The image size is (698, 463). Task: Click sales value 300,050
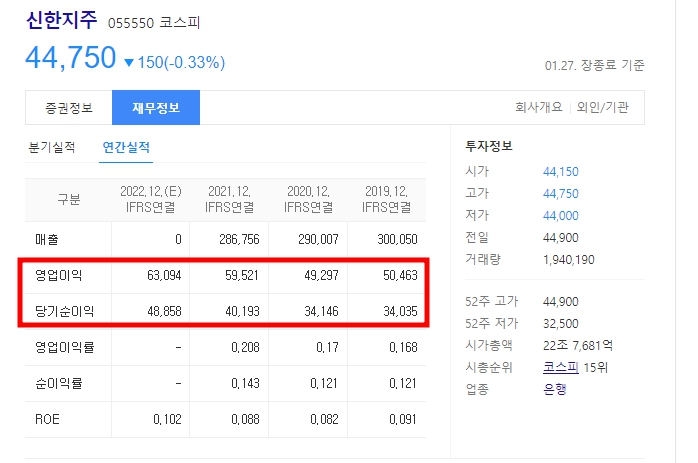coord(397,240)
